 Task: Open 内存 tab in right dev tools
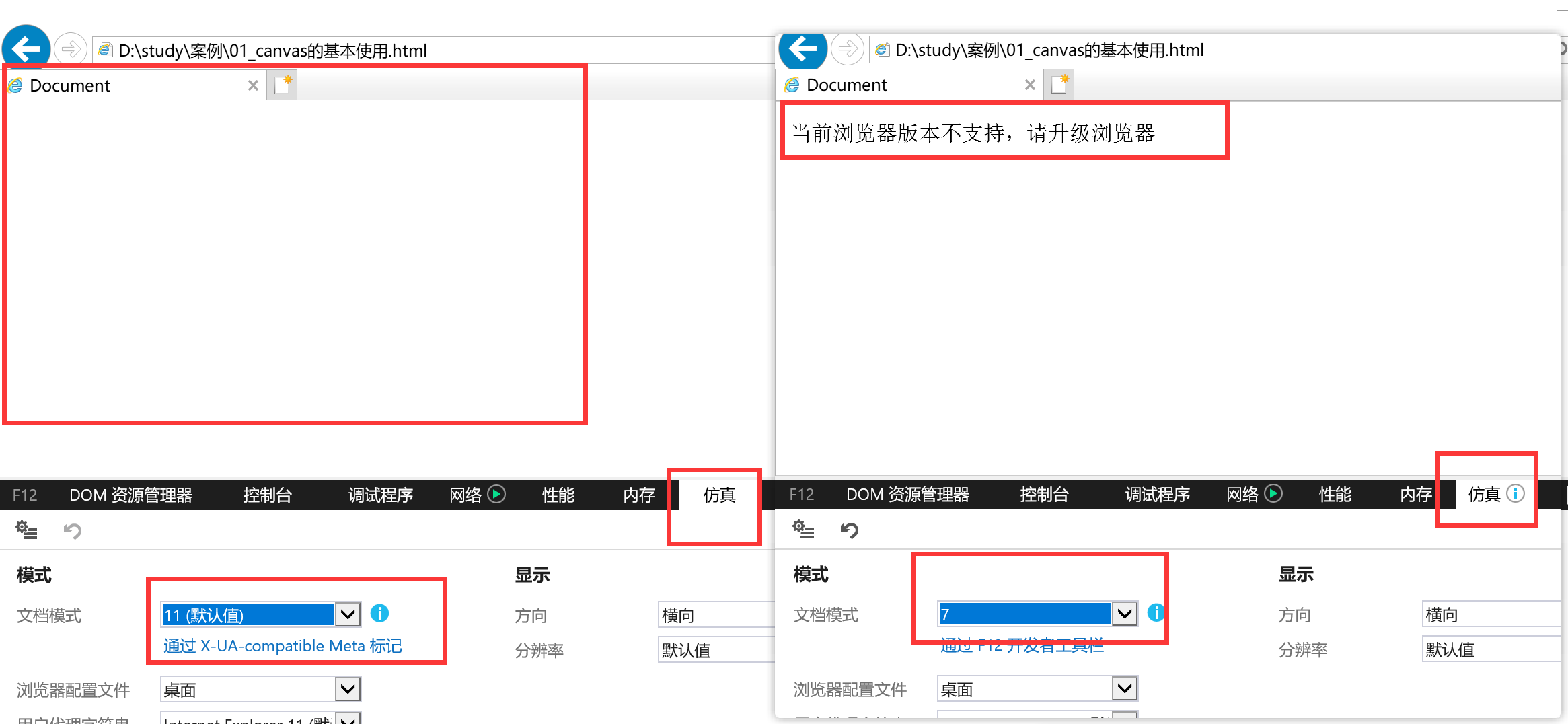click(x=1416, y=495)
